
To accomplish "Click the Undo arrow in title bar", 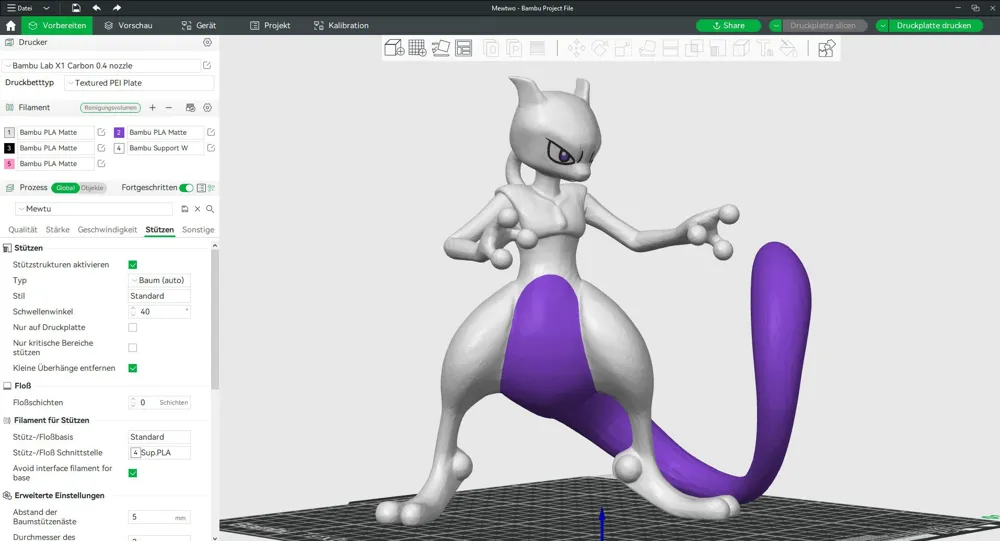I will tap(96, 8).
